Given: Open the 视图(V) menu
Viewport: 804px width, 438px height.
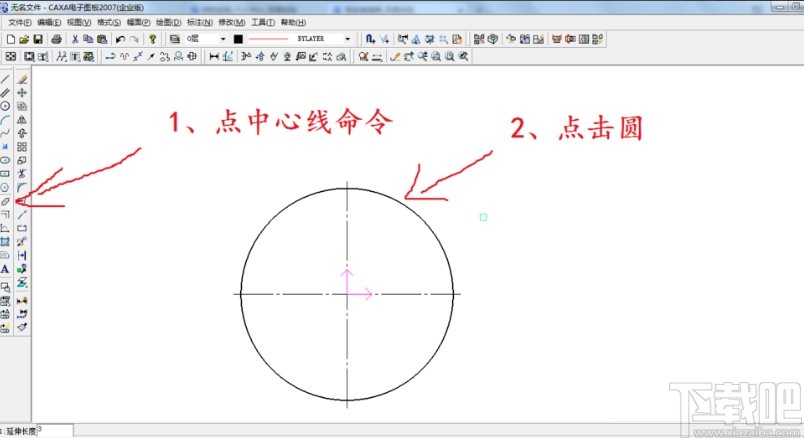Looking at the screenshot, I should [x=79, y=23].
